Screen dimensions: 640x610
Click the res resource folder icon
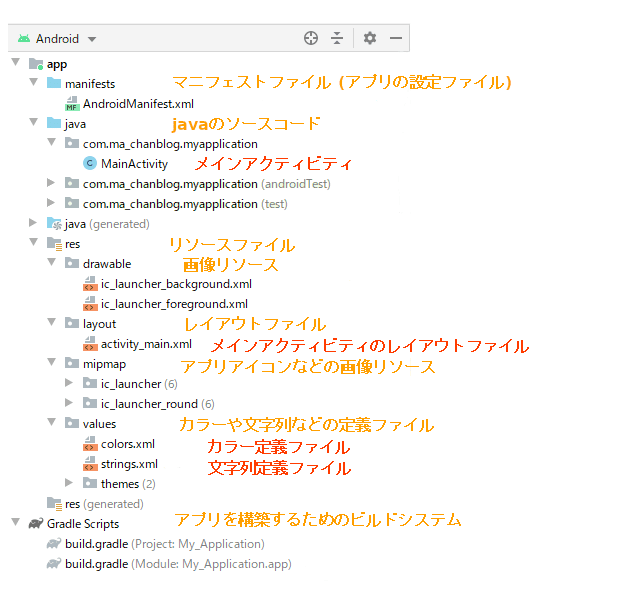point(54,244)
